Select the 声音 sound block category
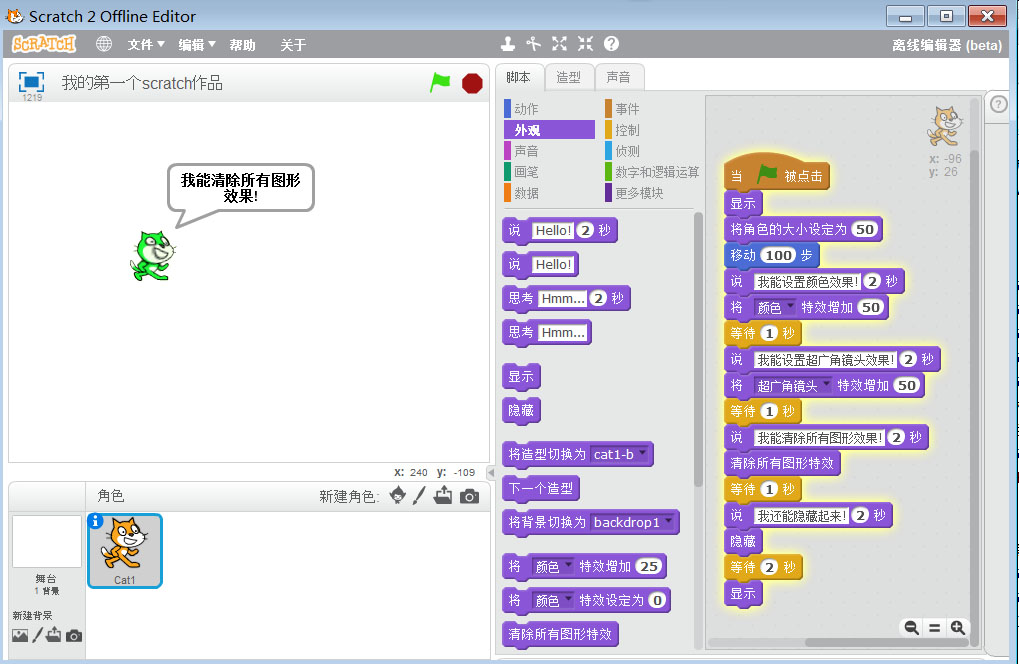This screenshot has height=664, width=1019. [x=549, y=151]
